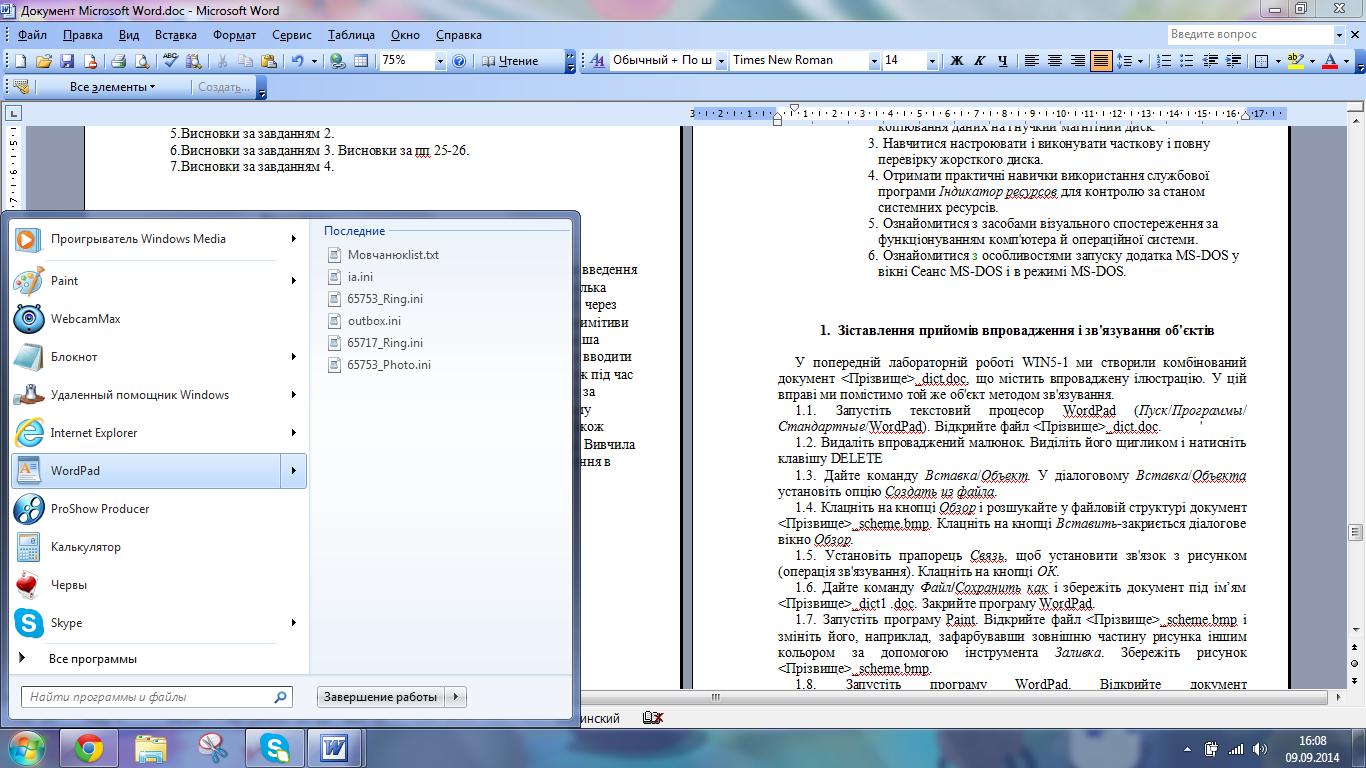Create a new blank document in Word
Viewport: 1366px width, 768px height.
click(x=23, y=61)
